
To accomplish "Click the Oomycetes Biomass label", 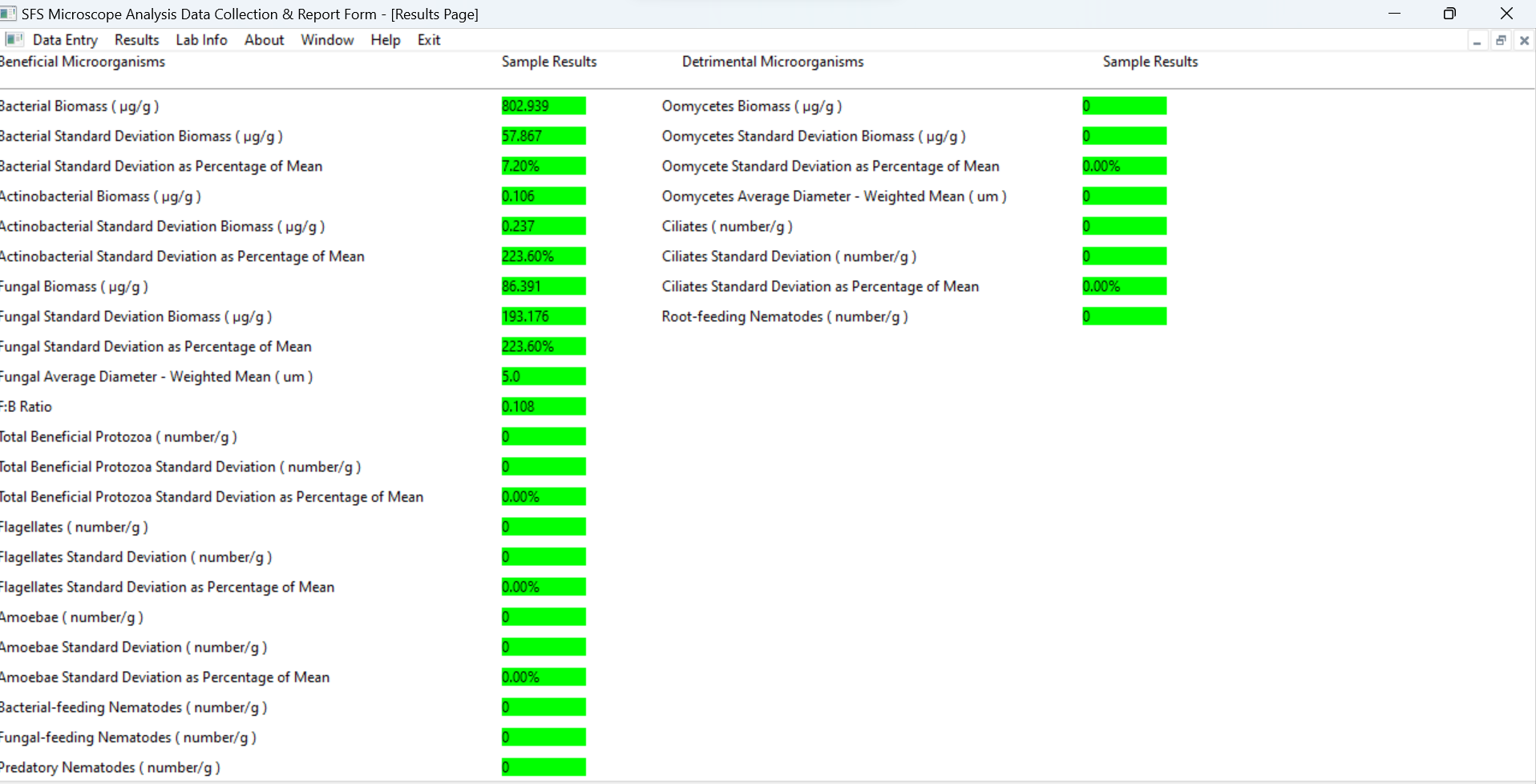I will (752, 106).
